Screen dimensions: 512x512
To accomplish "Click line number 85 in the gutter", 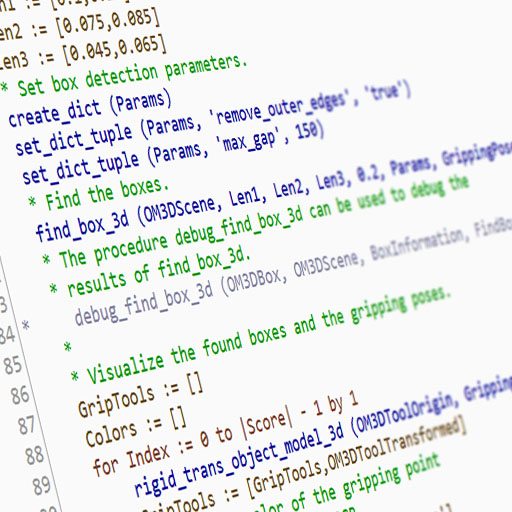I will 13,365.
